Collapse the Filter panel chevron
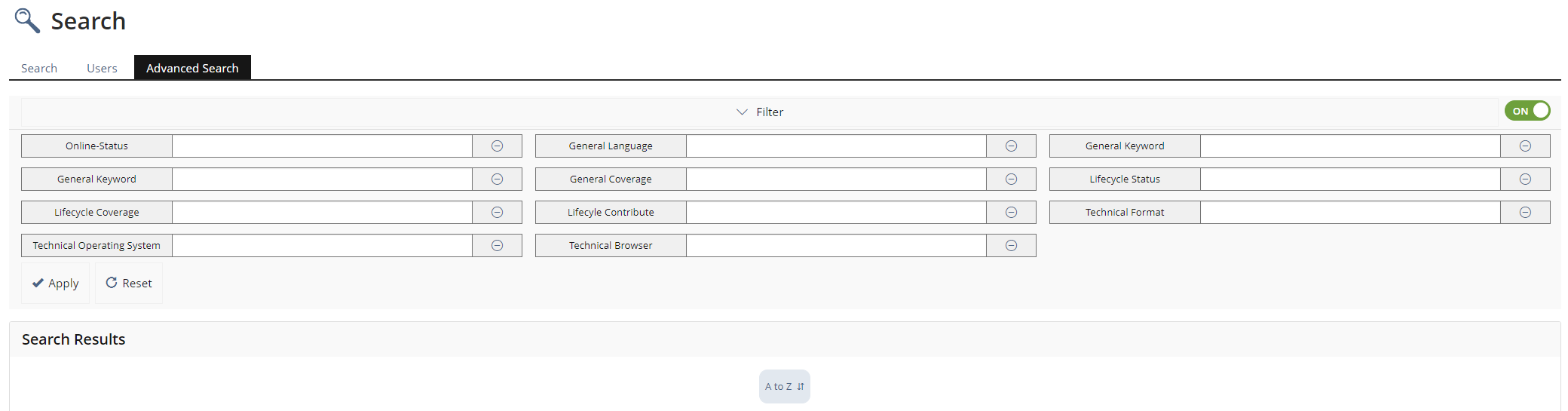Image resolution: width=1568 pixels, height=411 pixels. [742, 112]
